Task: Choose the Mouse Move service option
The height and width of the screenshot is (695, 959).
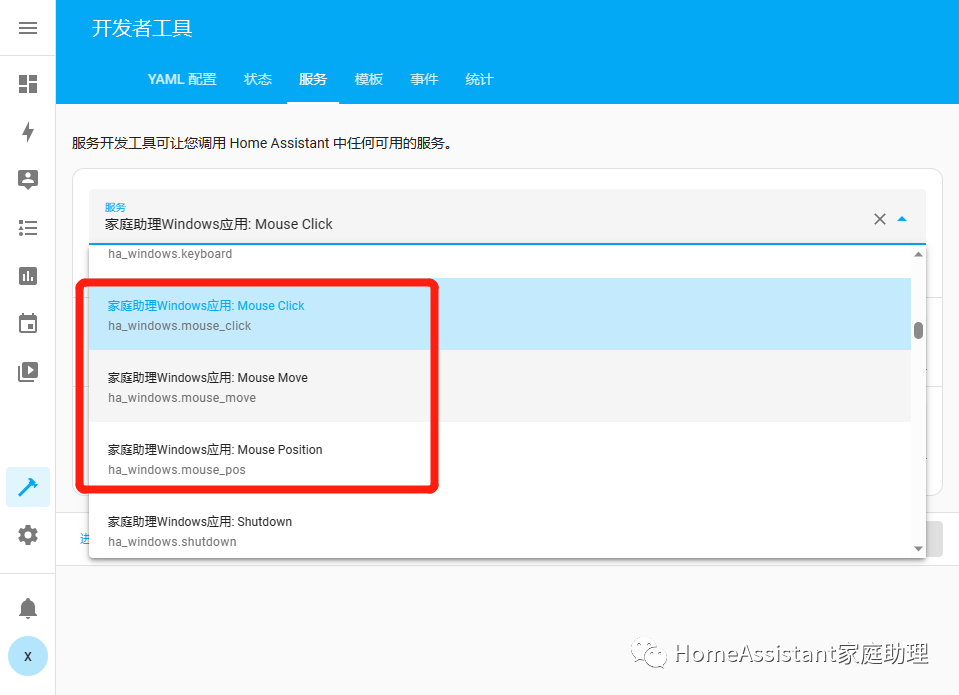Action: coord(500,386)
